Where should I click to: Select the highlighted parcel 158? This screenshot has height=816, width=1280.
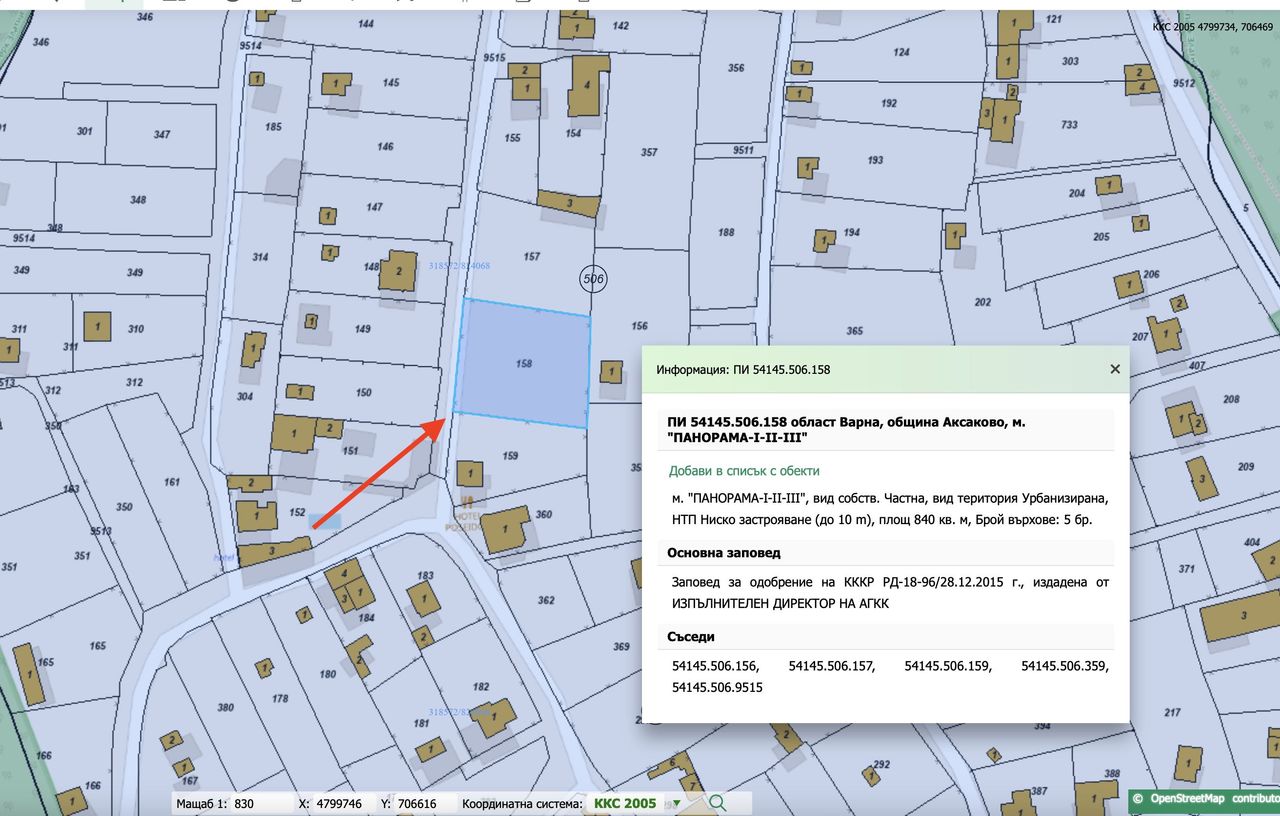click(522, 364)
